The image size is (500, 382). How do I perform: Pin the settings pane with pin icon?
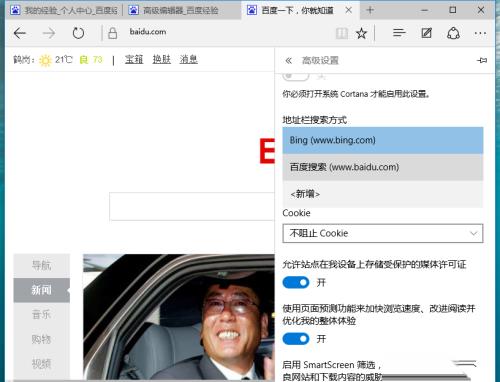pyautogui.click(x=482, y=60)
